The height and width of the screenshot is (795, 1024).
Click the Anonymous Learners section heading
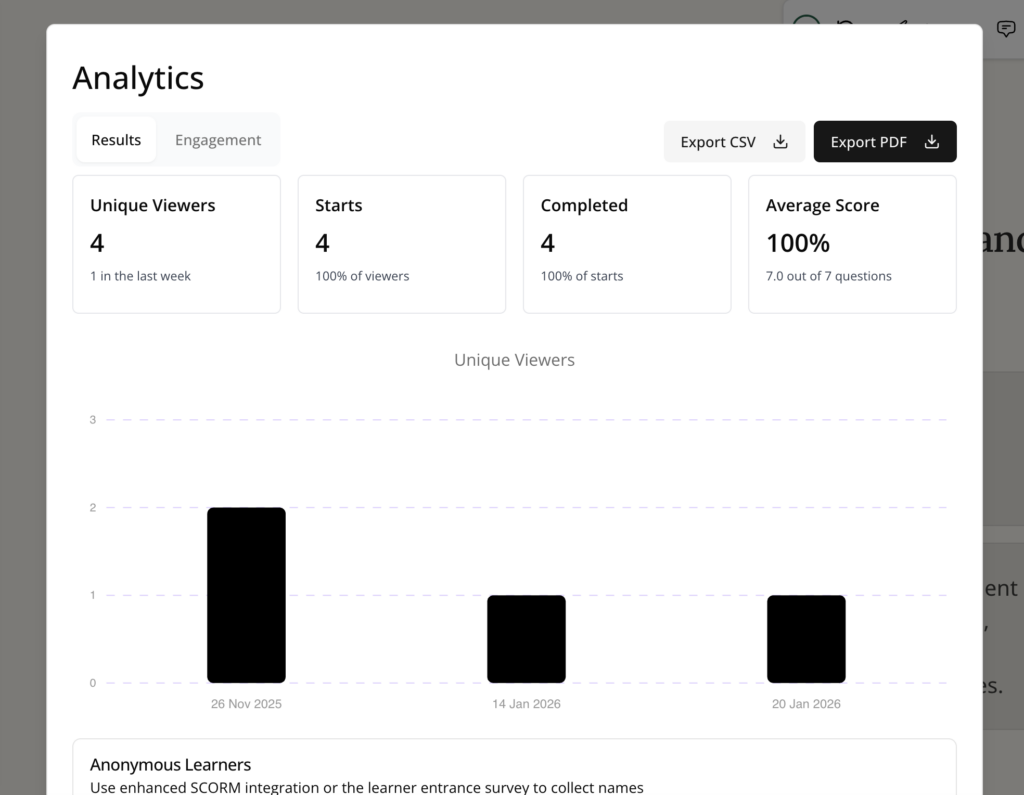170,765
